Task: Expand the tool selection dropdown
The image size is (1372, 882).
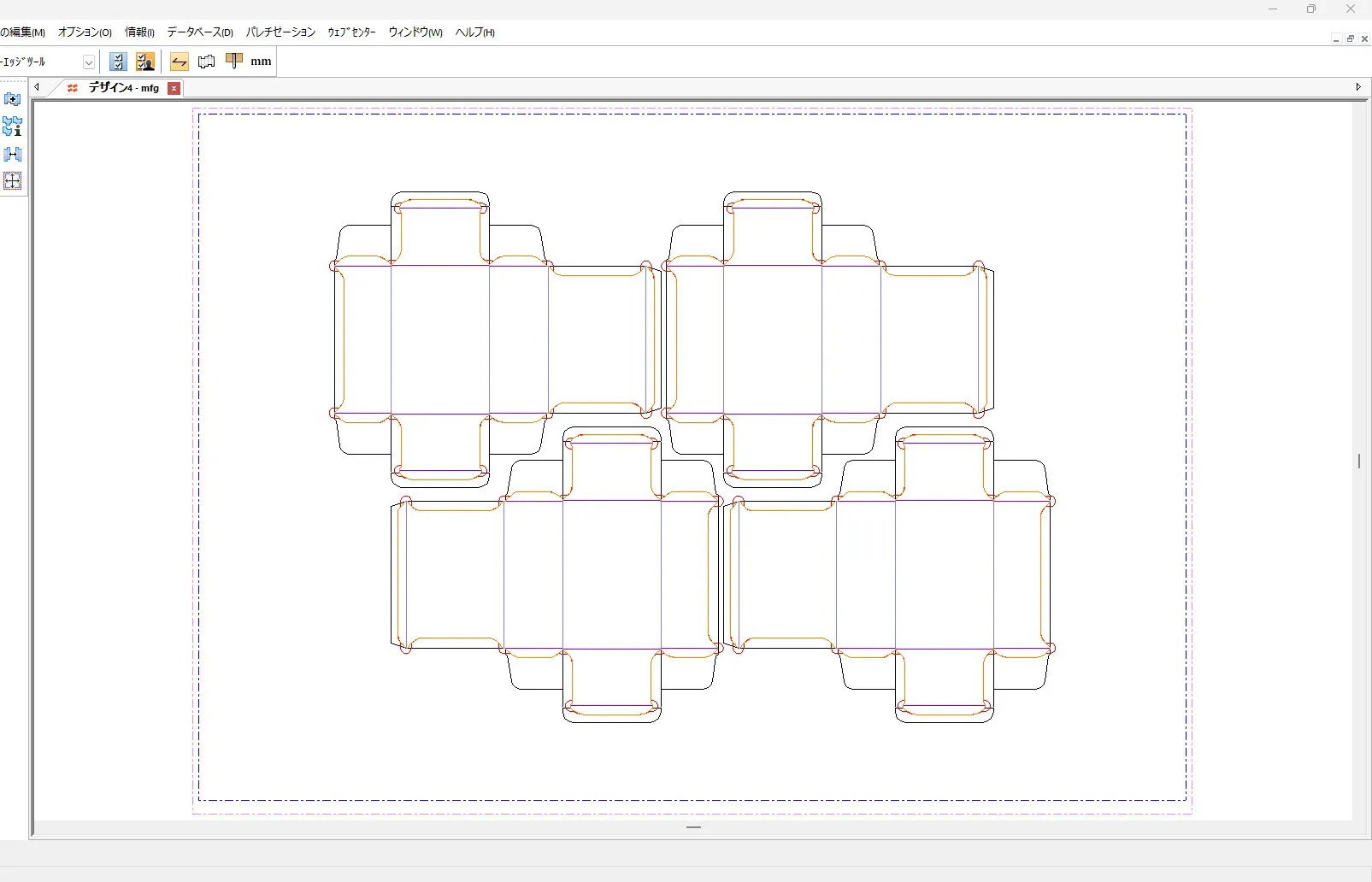Action: coord(88,62)
